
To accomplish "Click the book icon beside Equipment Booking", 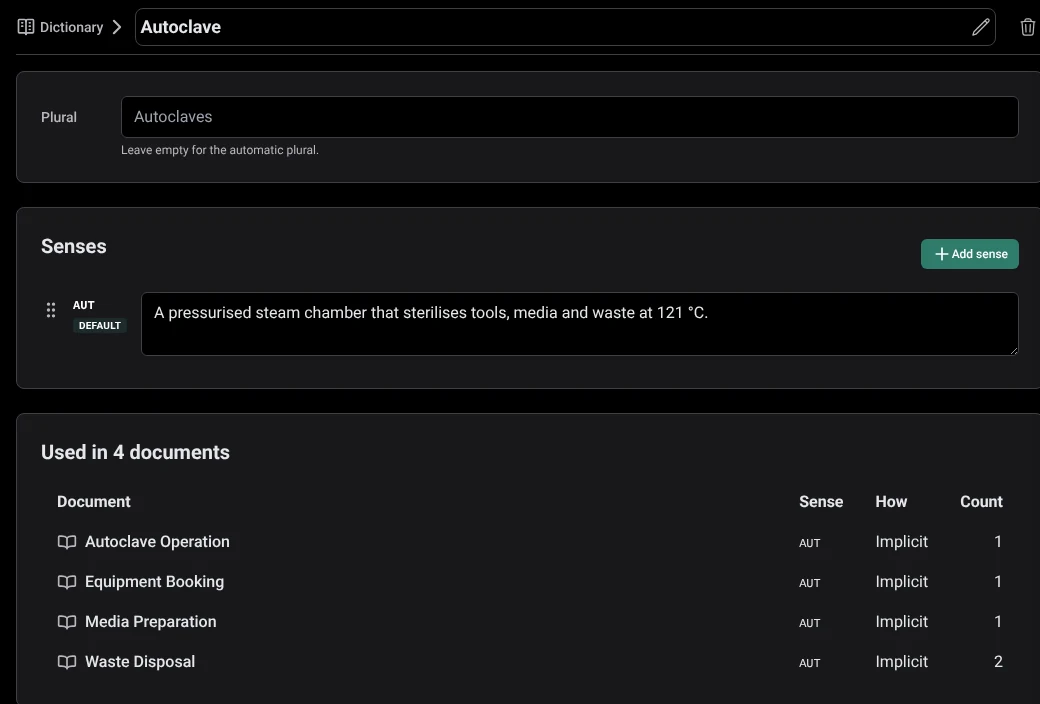I will pyautogui.click(x=67, y=582).
